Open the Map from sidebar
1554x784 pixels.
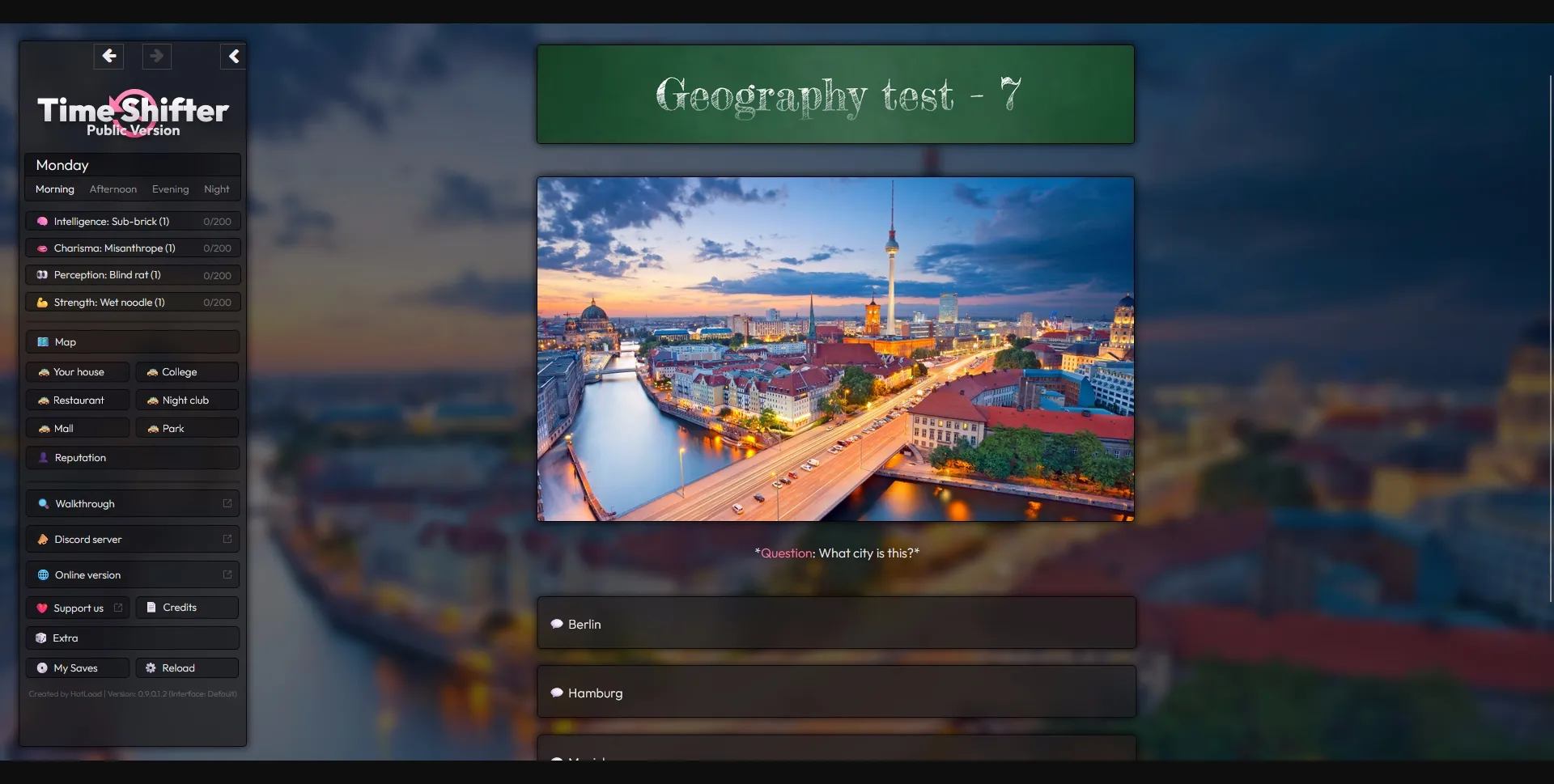coord(132,342)
